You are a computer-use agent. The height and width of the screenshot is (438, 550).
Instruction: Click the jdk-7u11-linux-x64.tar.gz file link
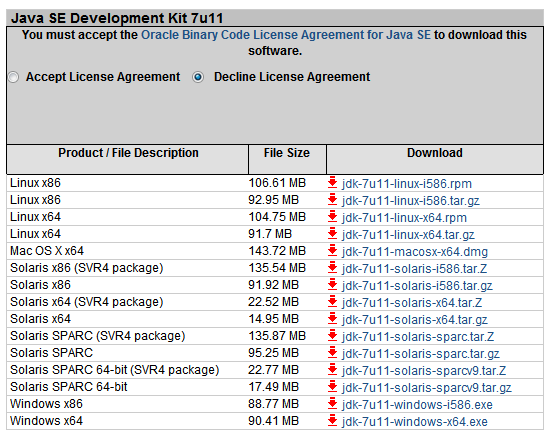click(408, 235)
